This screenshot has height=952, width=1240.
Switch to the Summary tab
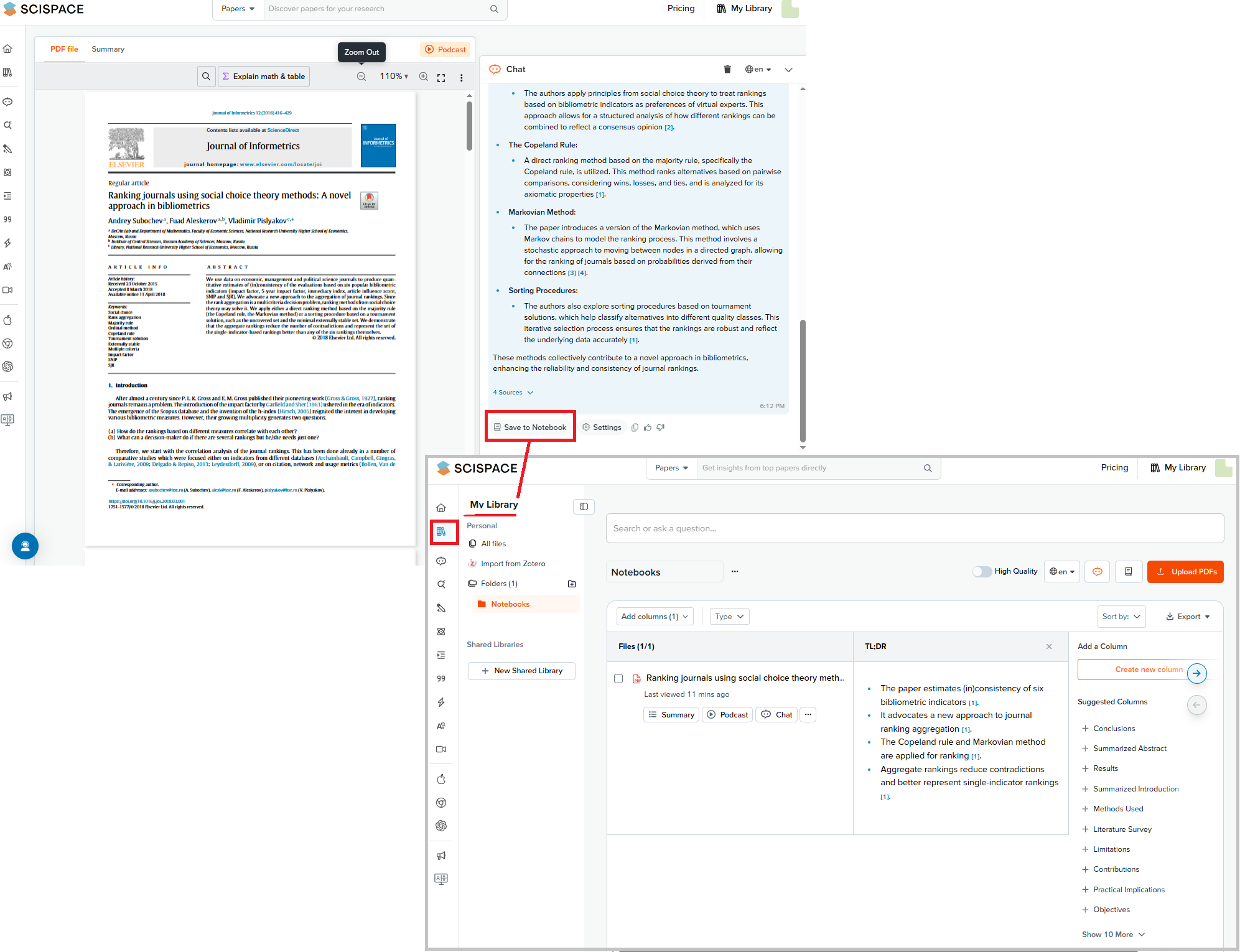point(108,49)
